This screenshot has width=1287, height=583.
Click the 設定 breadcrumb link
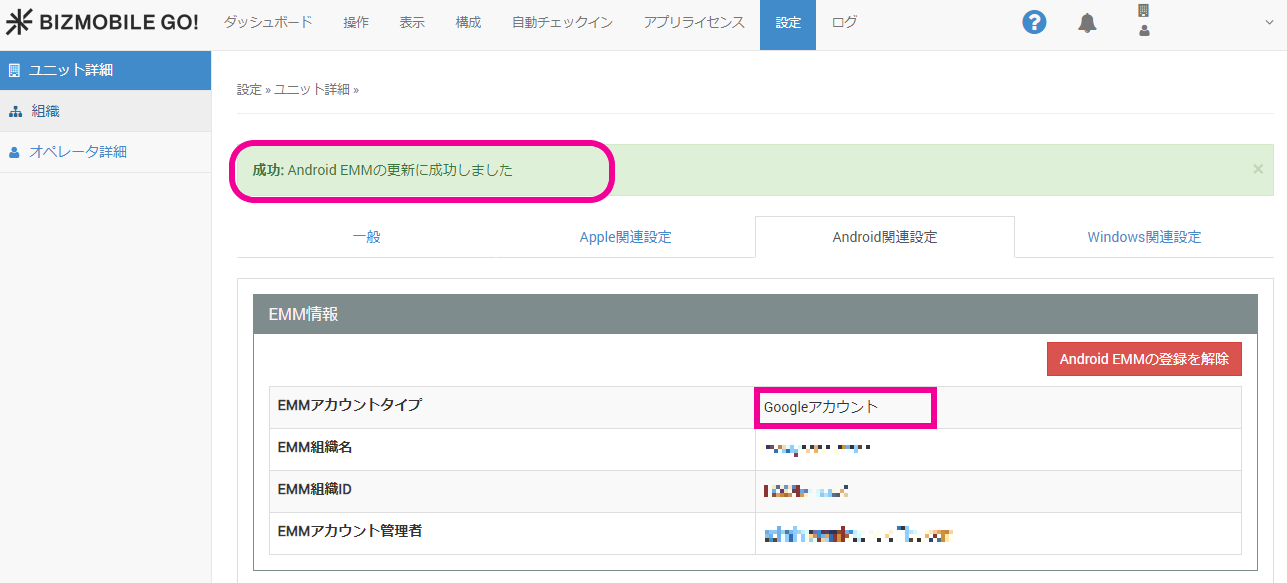(249, 89)
